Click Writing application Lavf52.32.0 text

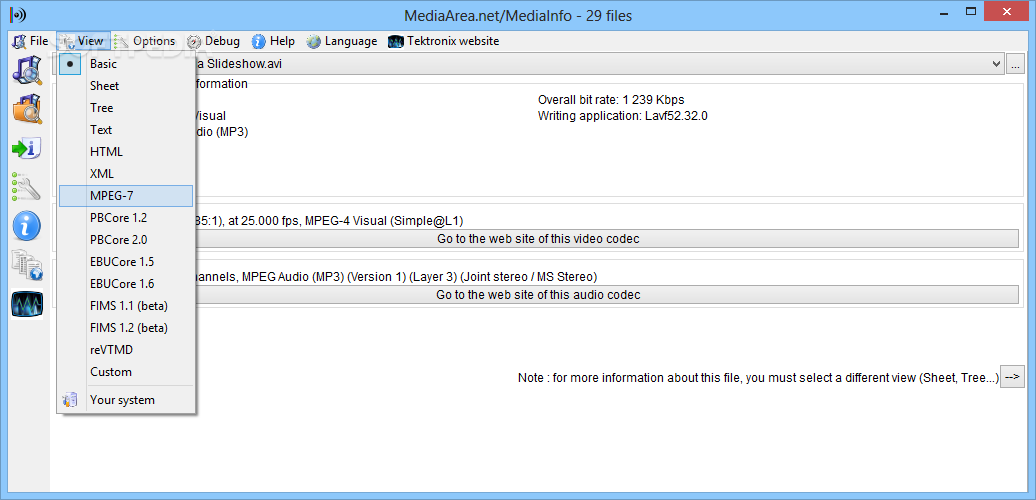623,116
